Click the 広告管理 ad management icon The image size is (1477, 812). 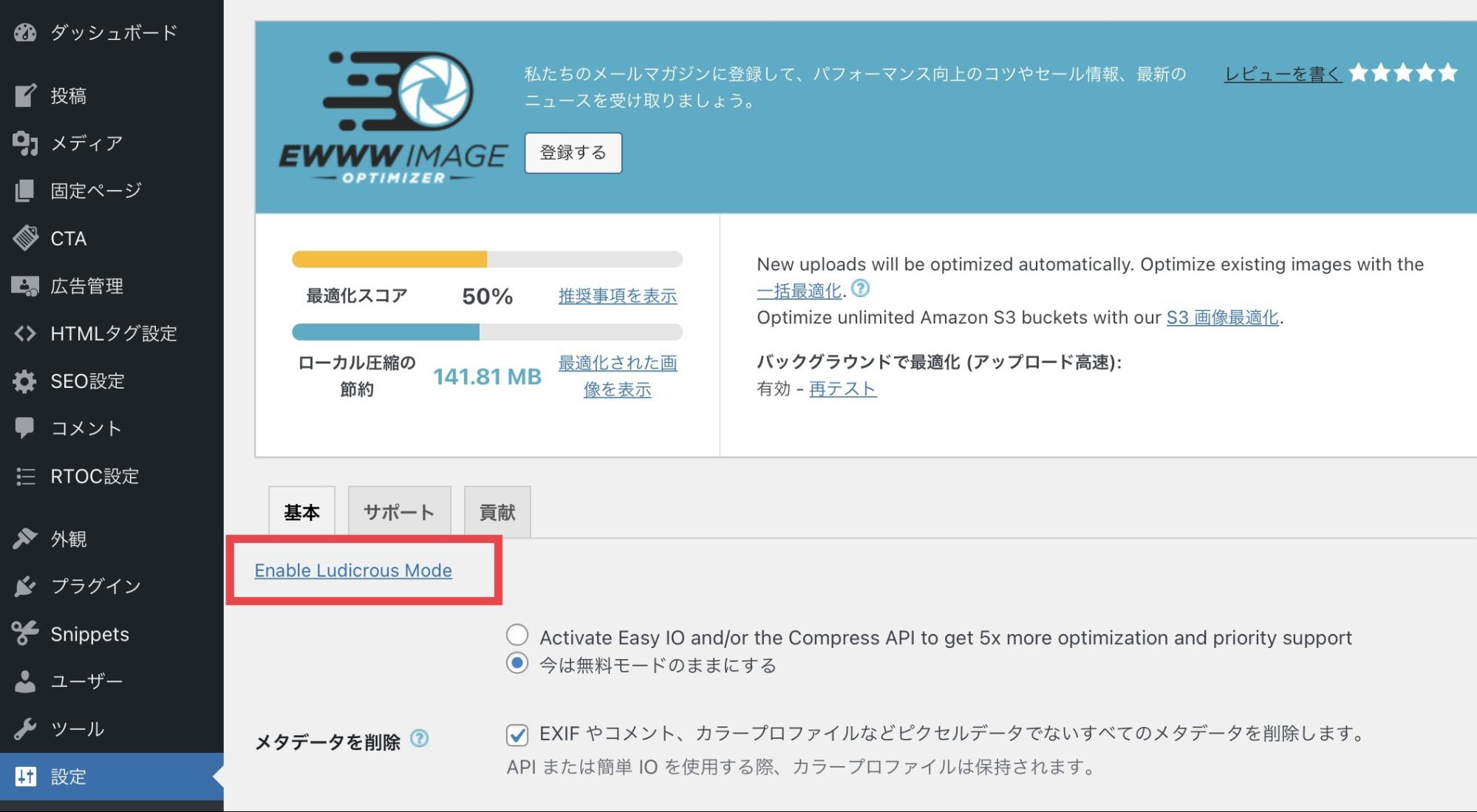25,286
